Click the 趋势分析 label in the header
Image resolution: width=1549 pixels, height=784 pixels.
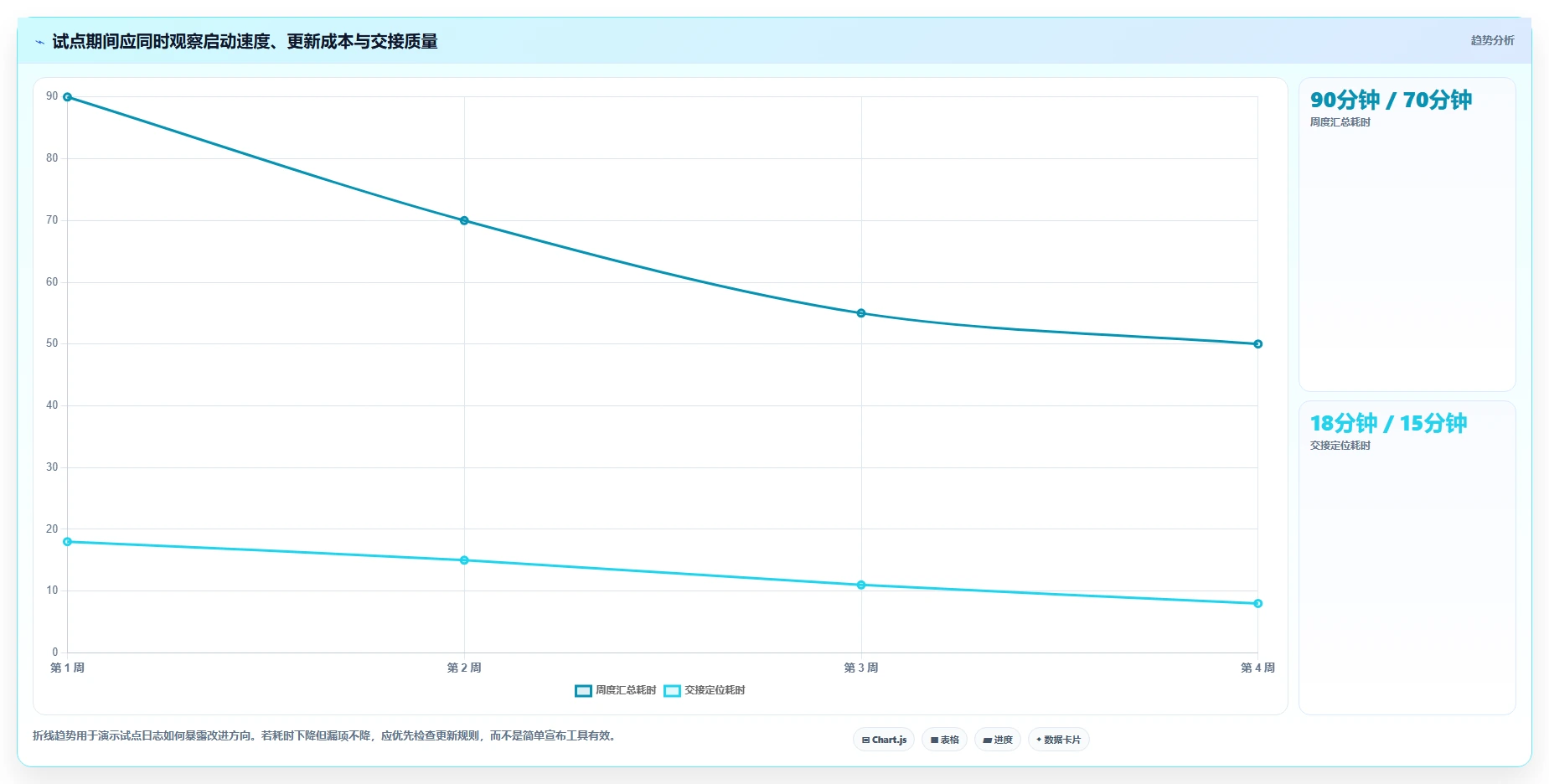pyautogui.click(x=1492, y=40)
